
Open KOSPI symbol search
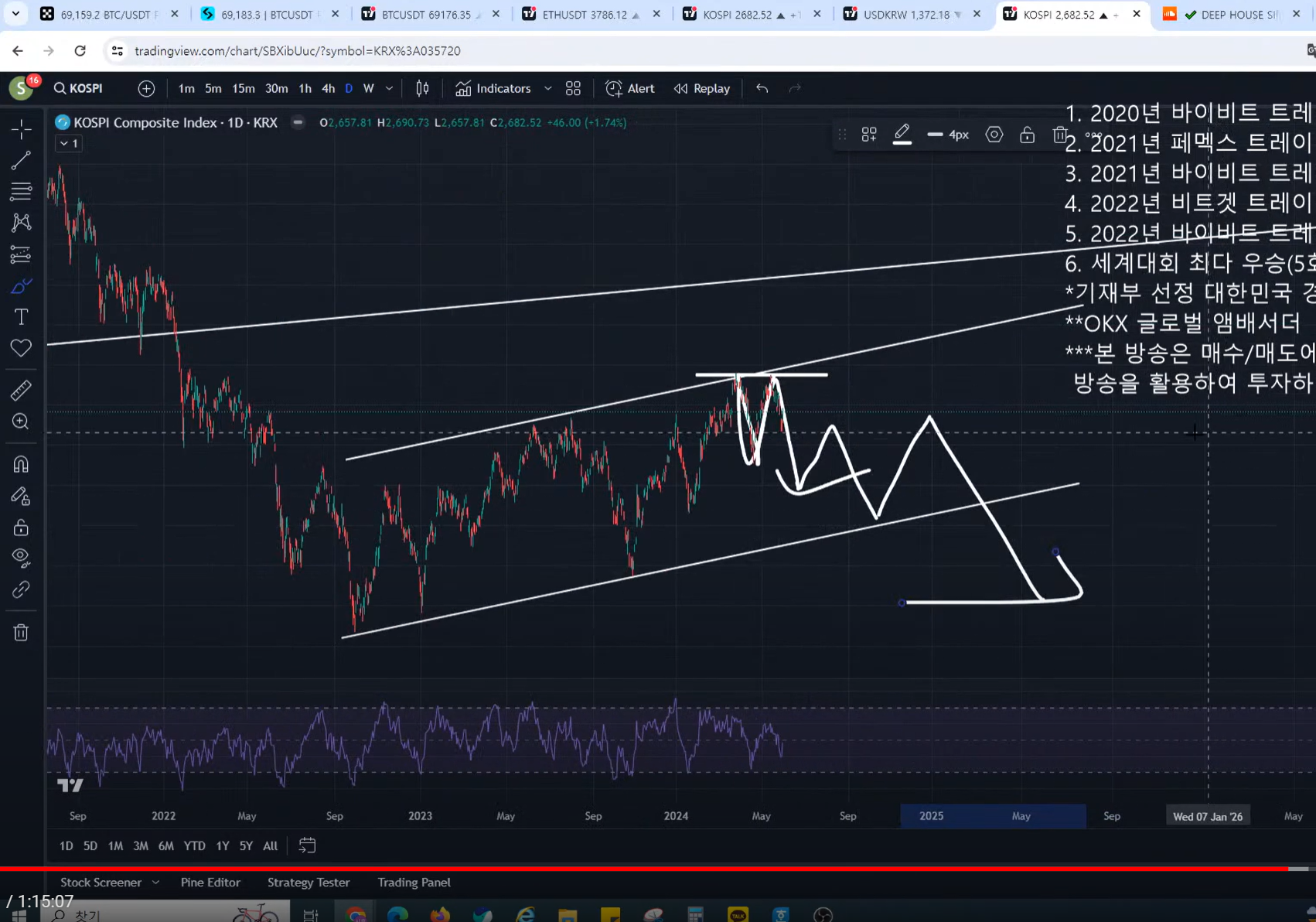tap(78, 88)
